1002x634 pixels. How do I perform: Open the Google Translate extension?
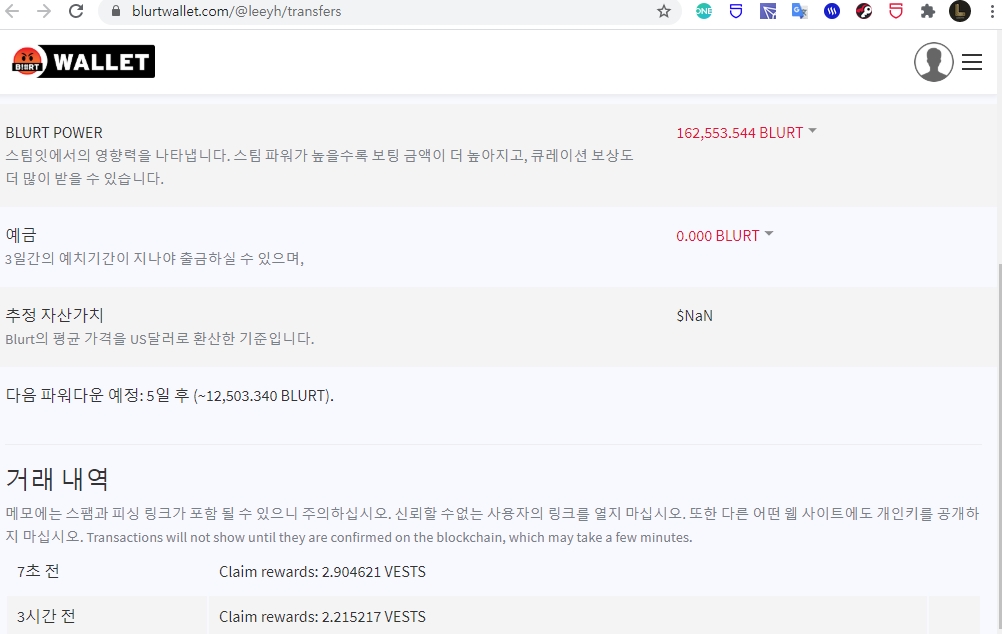tap(799, 12)
